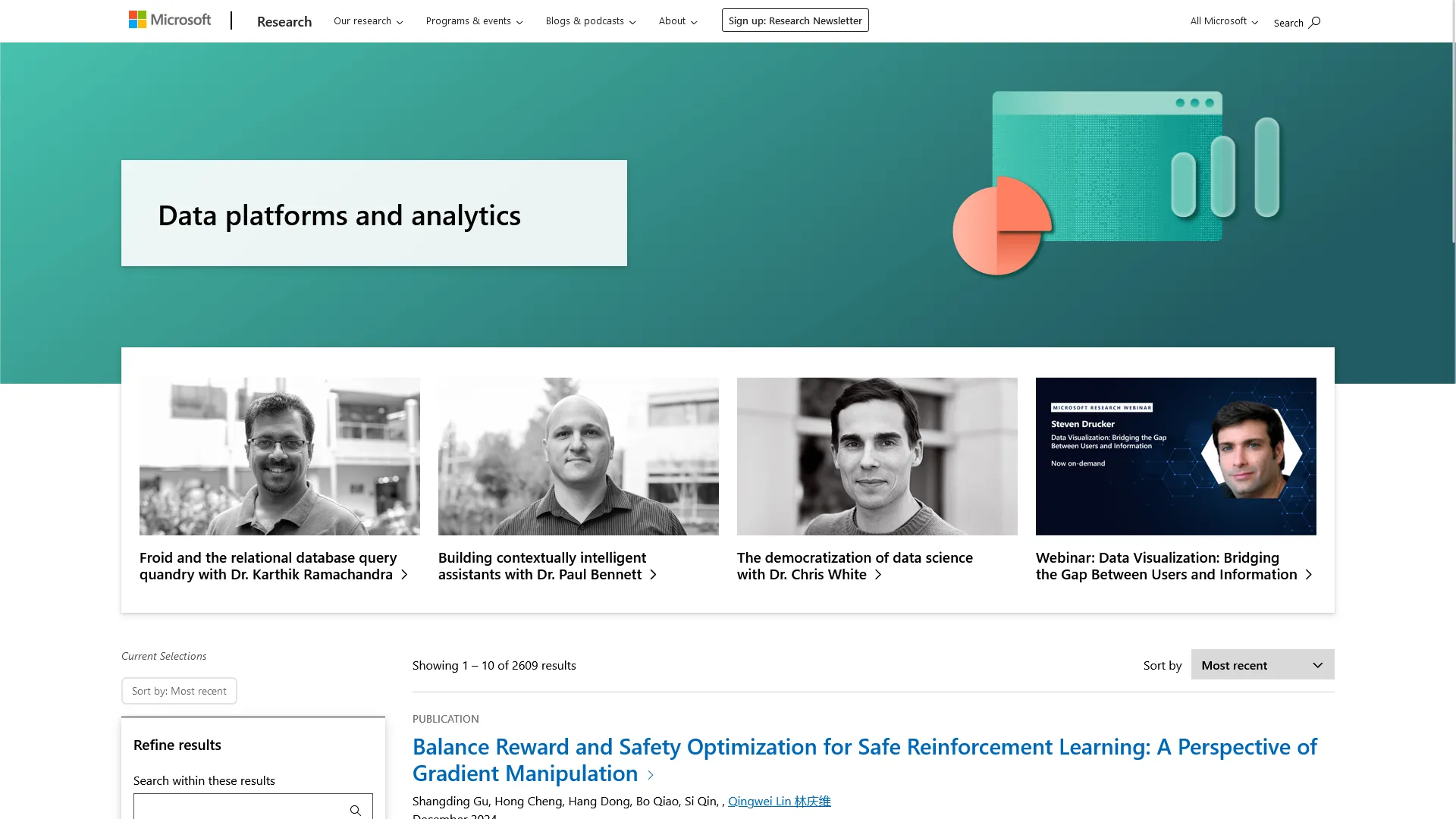The image size is (1456, 819).
Task: Click the chevron next to Dr. Karthik Ramachandra article
Action: coord(403,574)
